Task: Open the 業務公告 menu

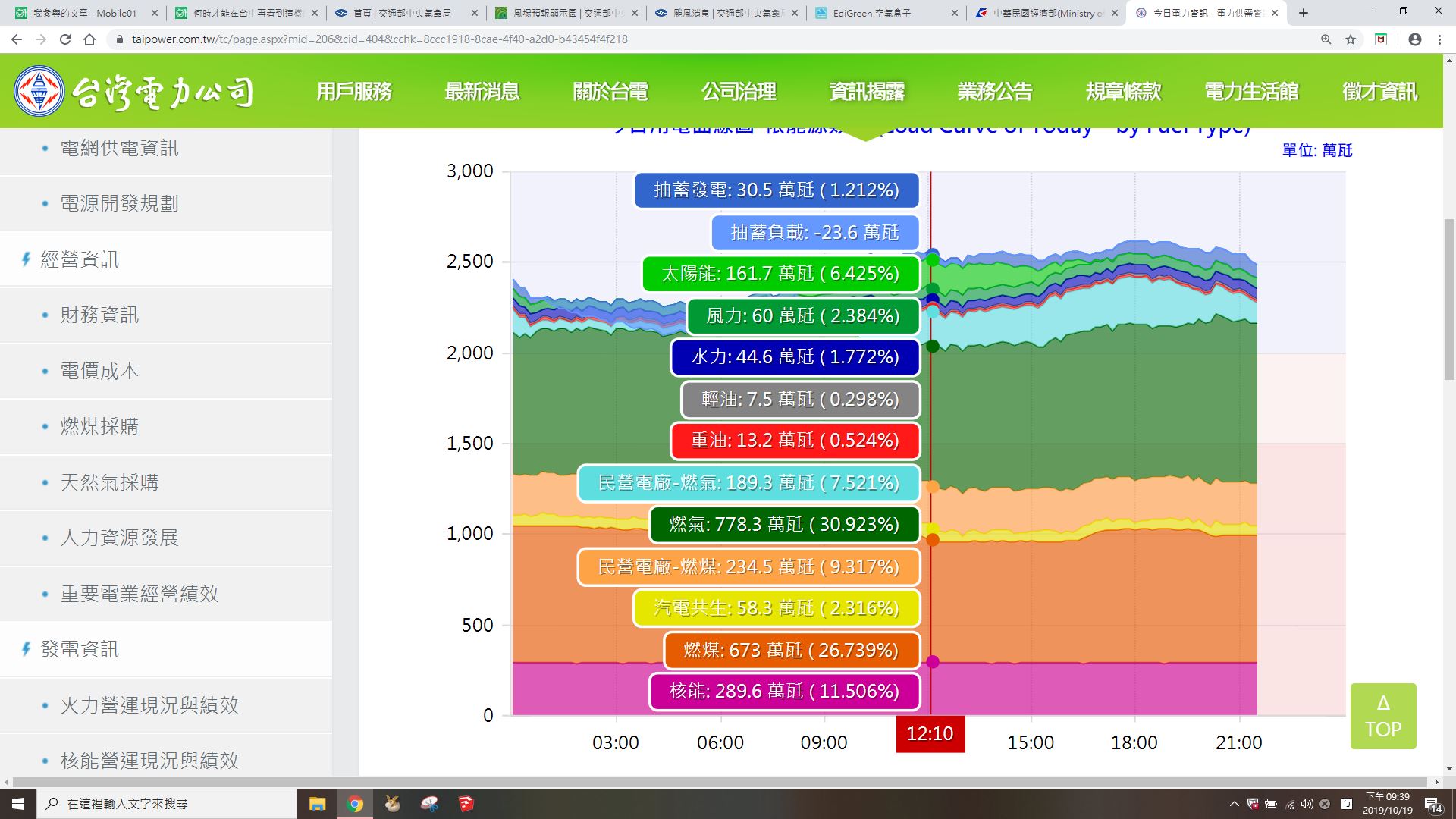Action: [995, 92]
